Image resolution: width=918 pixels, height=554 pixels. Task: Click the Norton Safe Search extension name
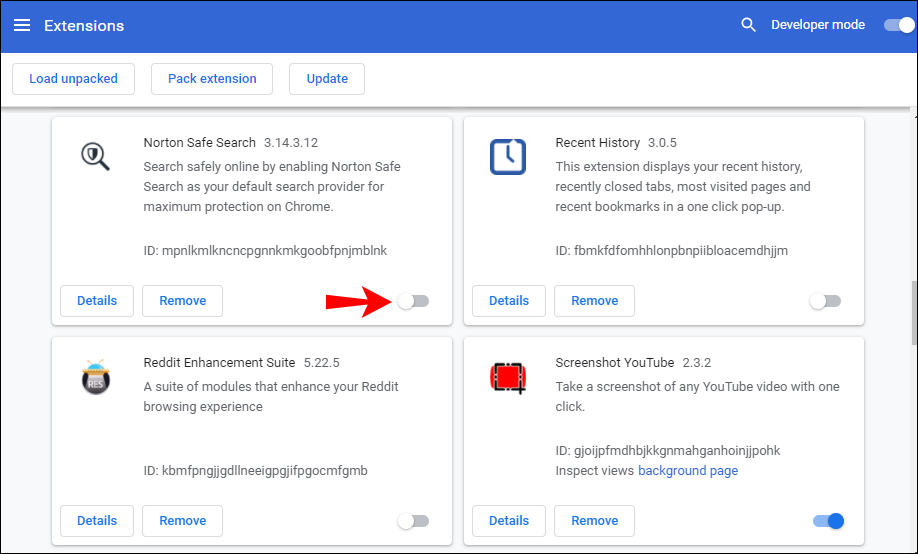pos(200,143)
